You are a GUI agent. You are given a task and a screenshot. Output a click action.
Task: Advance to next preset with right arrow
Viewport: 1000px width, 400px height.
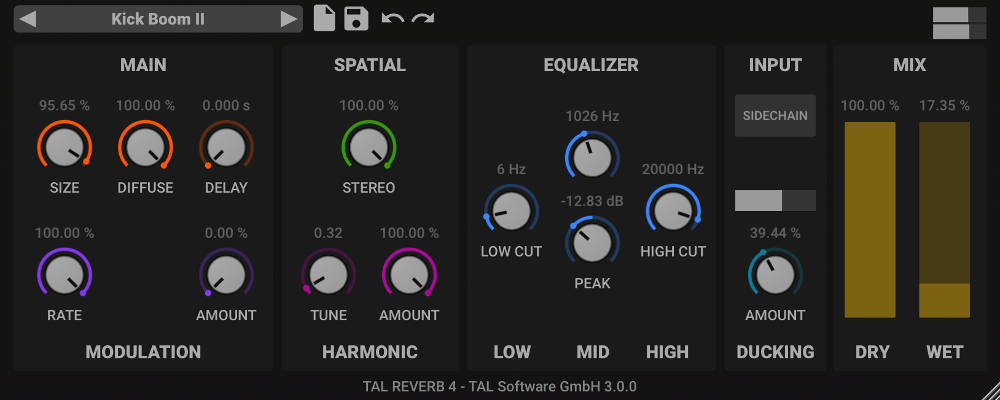(x=288, y=19)
